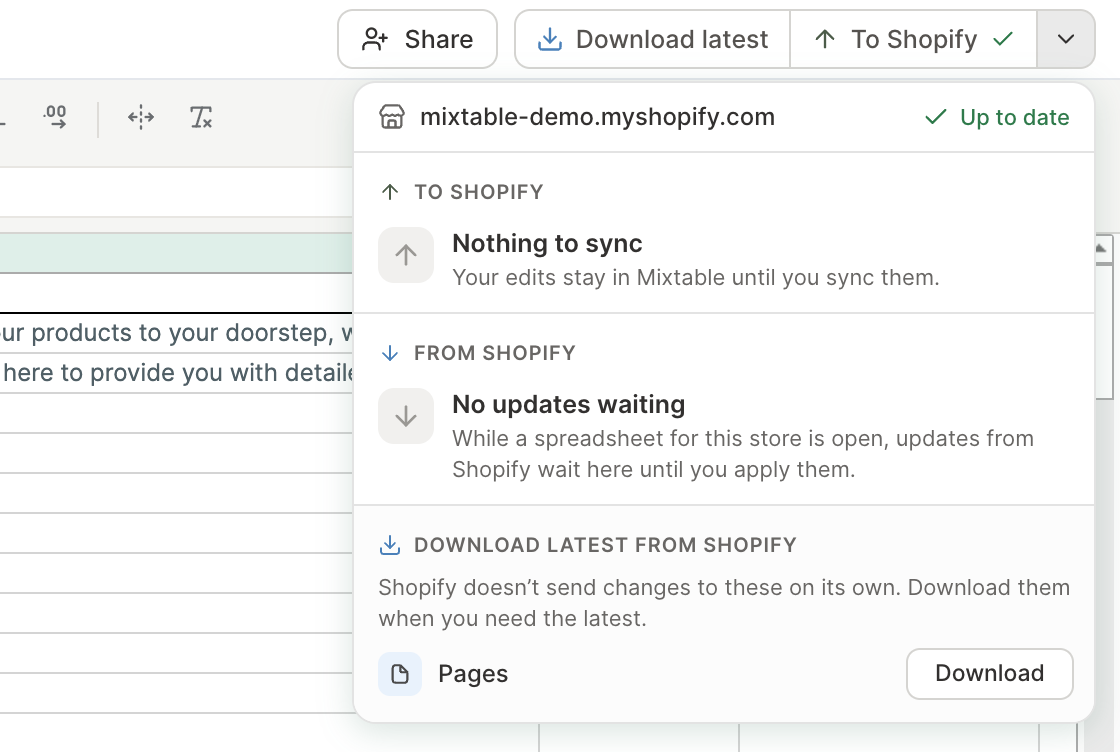Click the Share button

[x=417, y=39]
